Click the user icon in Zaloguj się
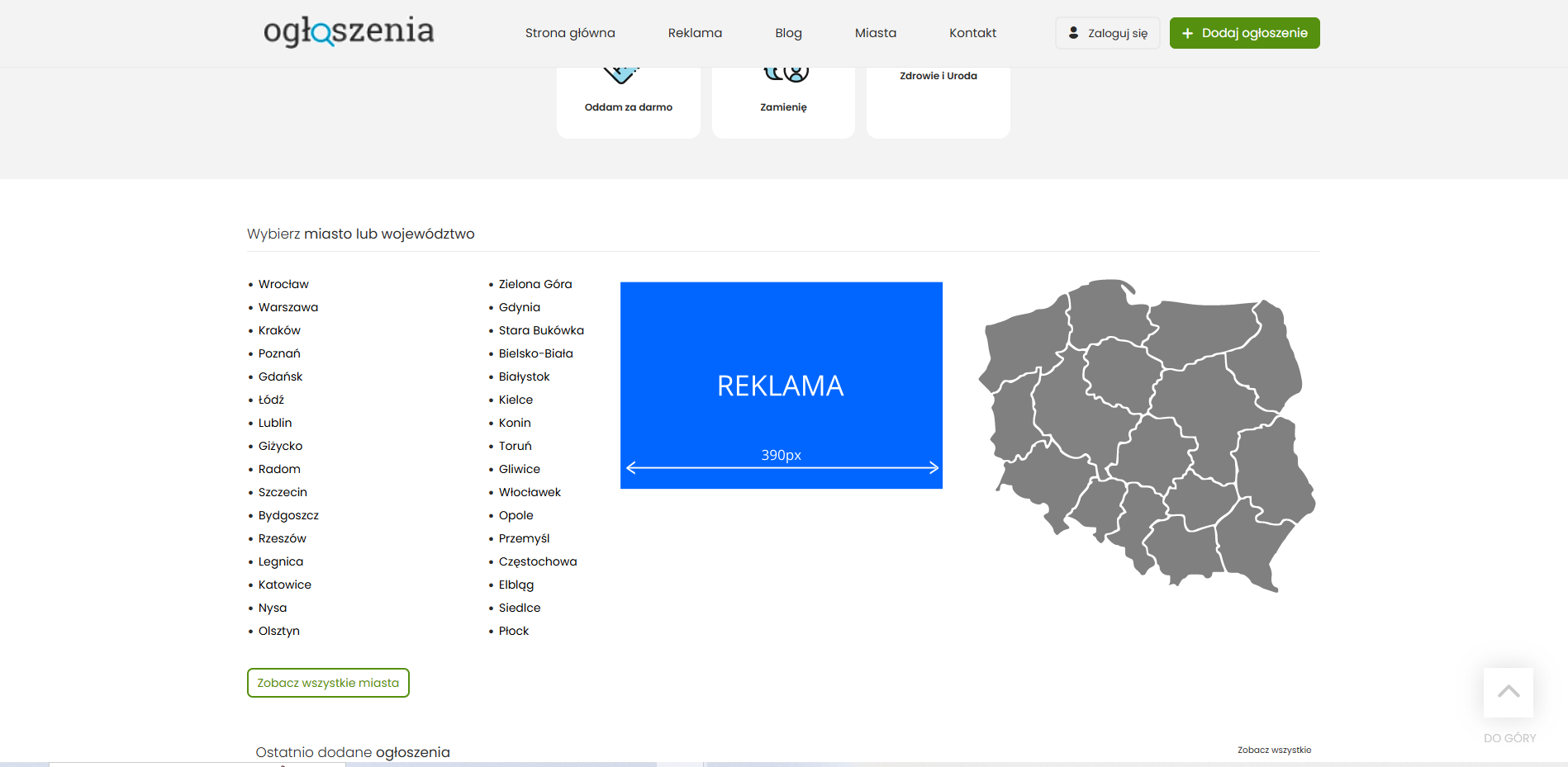 pyautogui.click(x=1073, y=33)
